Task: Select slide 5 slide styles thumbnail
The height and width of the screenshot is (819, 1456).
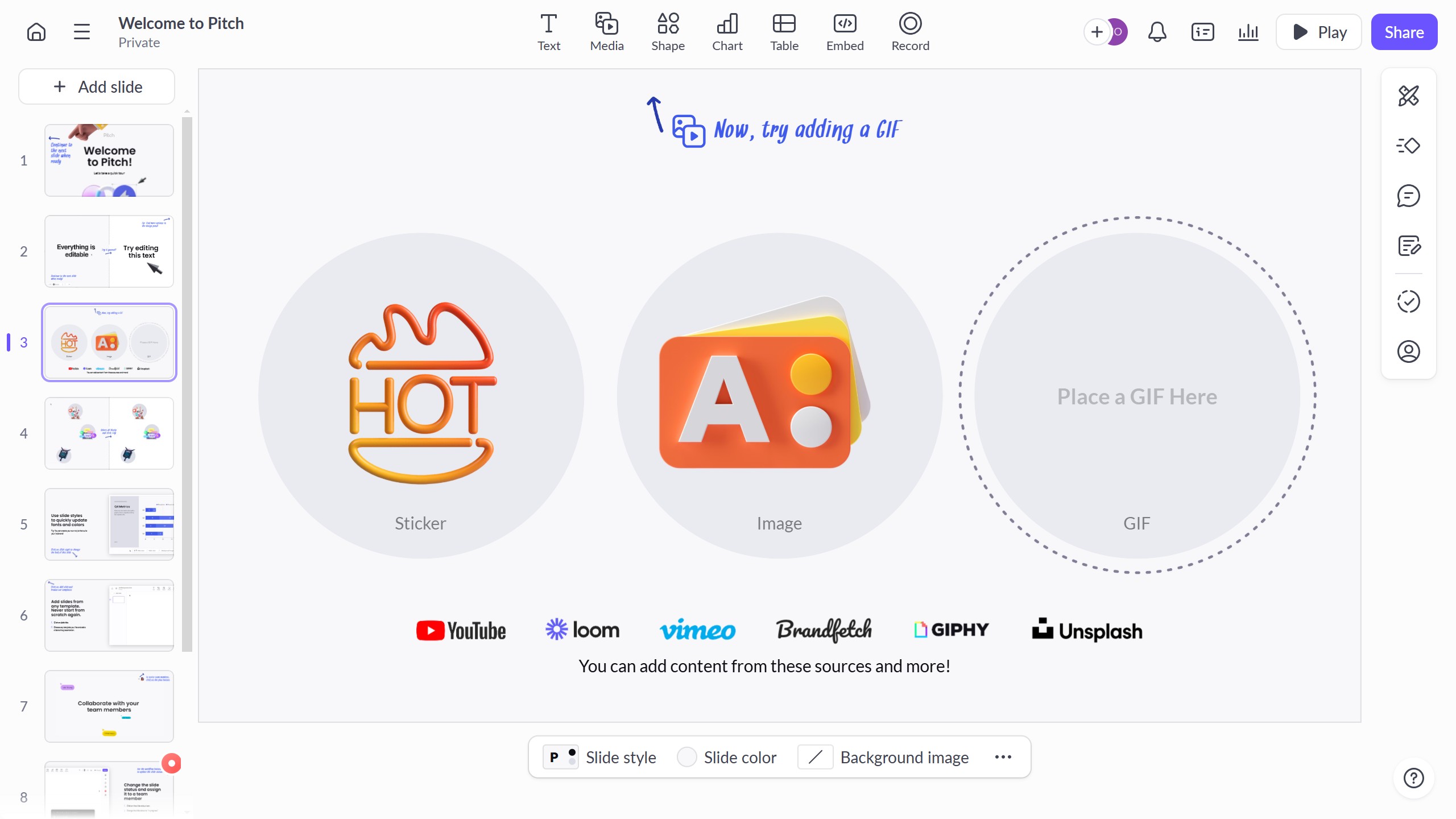Action: click(109, 524)
